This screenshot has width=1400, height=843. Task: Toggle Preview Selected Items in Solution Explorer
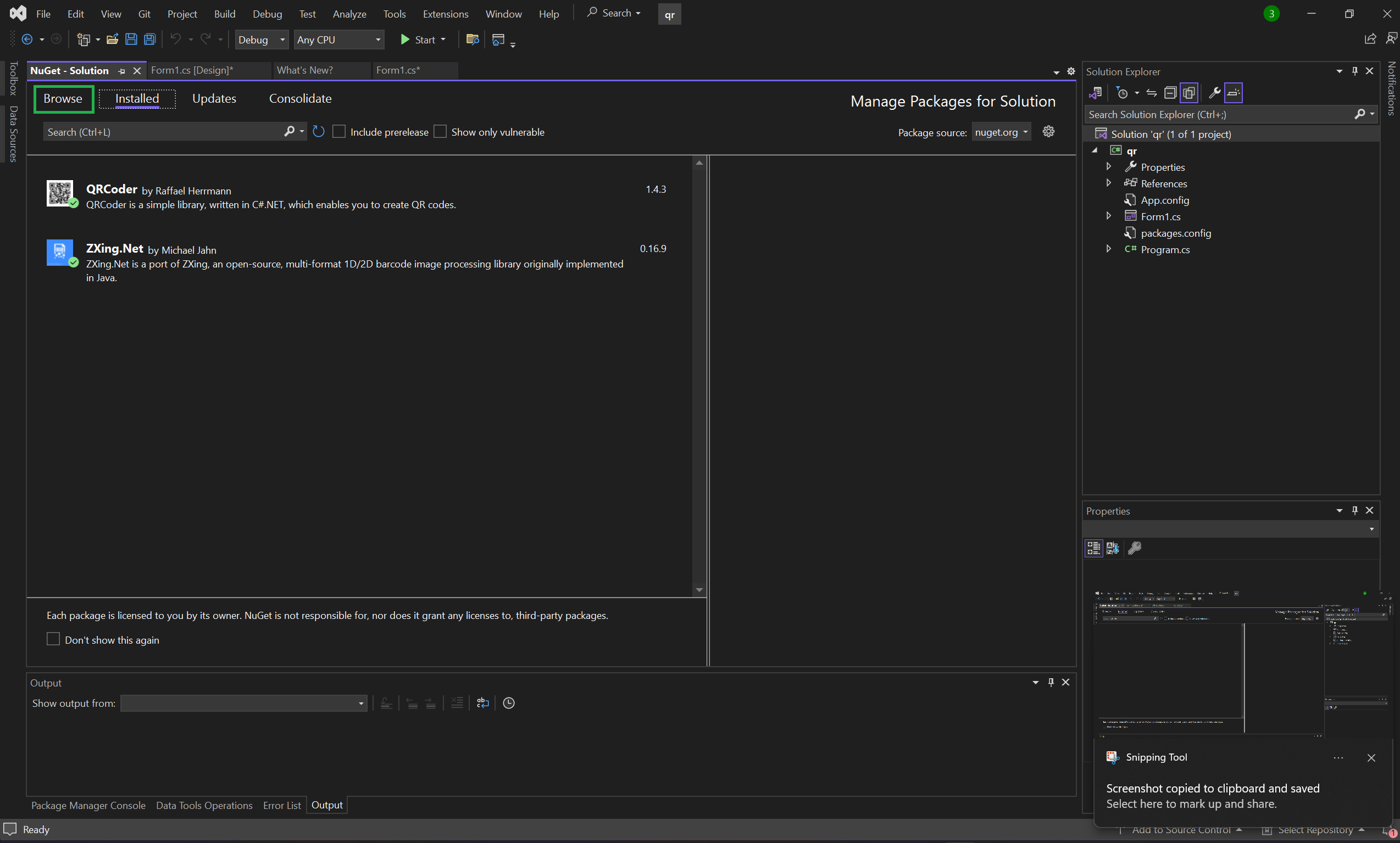1233,93
